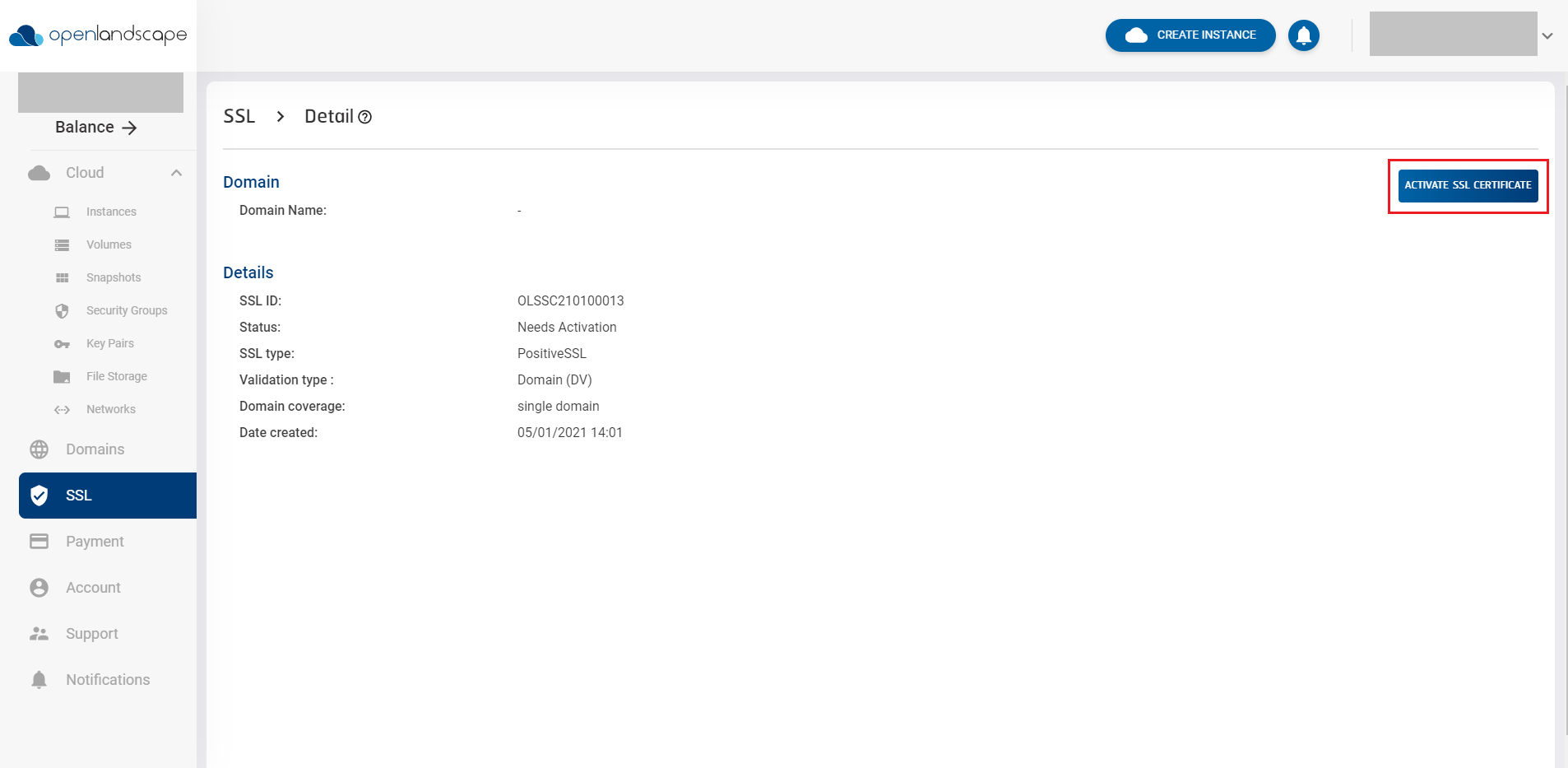Click the Domains globe icon
Screen dimensions: 1568x768
[x=39, y=449]
